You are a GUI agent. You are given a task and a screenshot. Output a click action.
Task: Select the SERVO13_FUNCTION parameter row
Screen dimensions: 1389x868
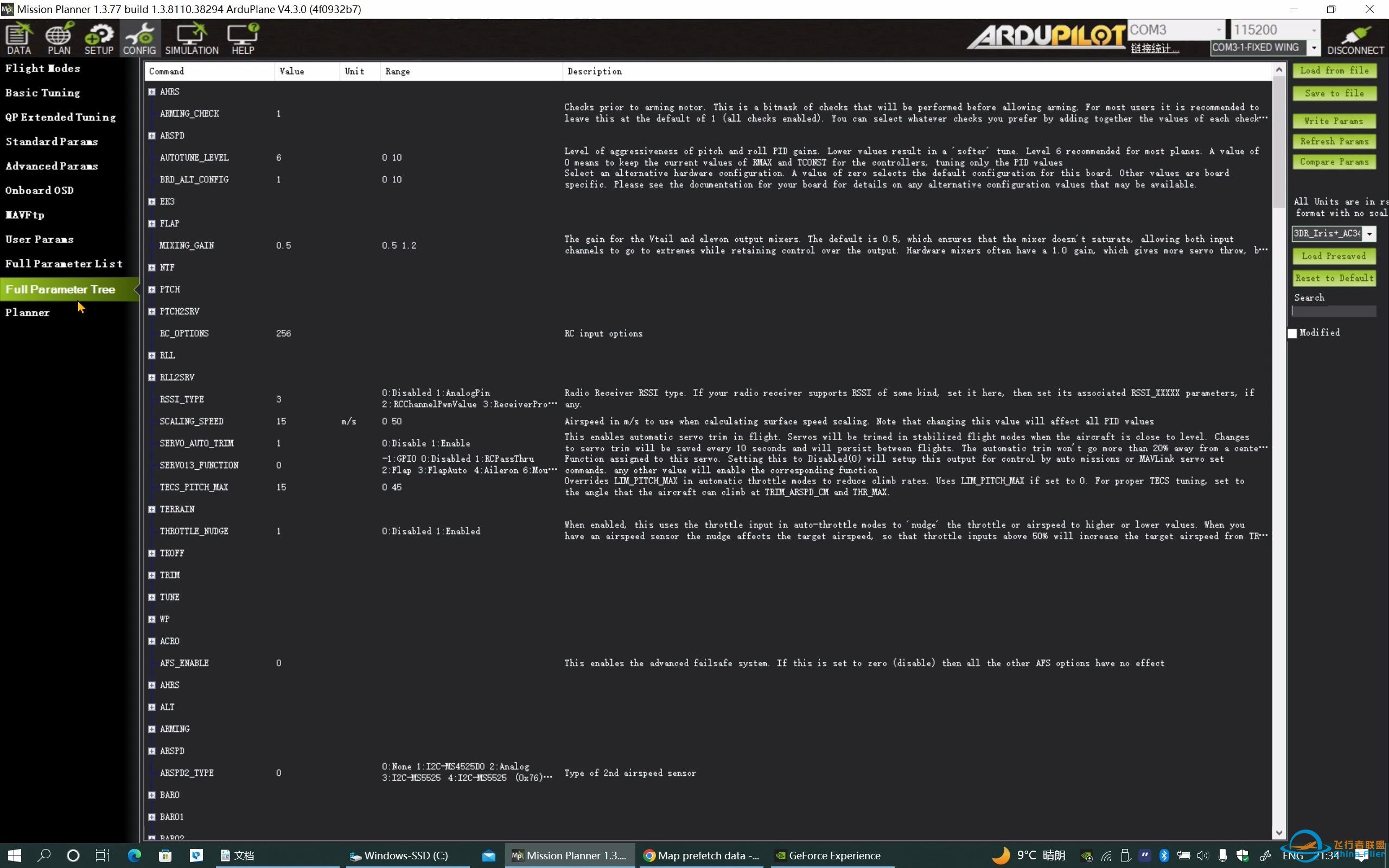tap(708, 465)
